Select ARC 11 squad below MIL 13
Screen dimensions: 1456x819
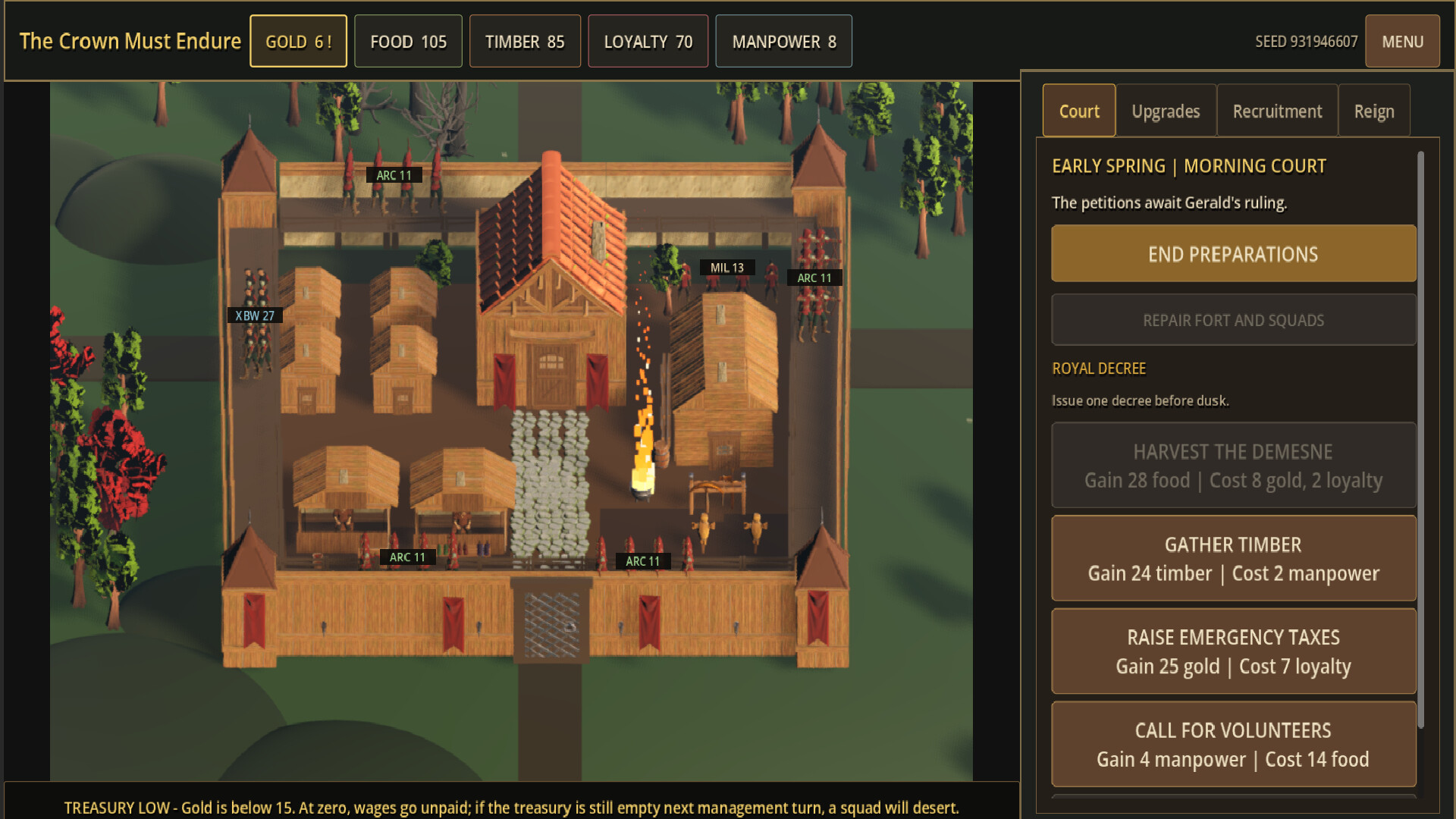point(814,278)
